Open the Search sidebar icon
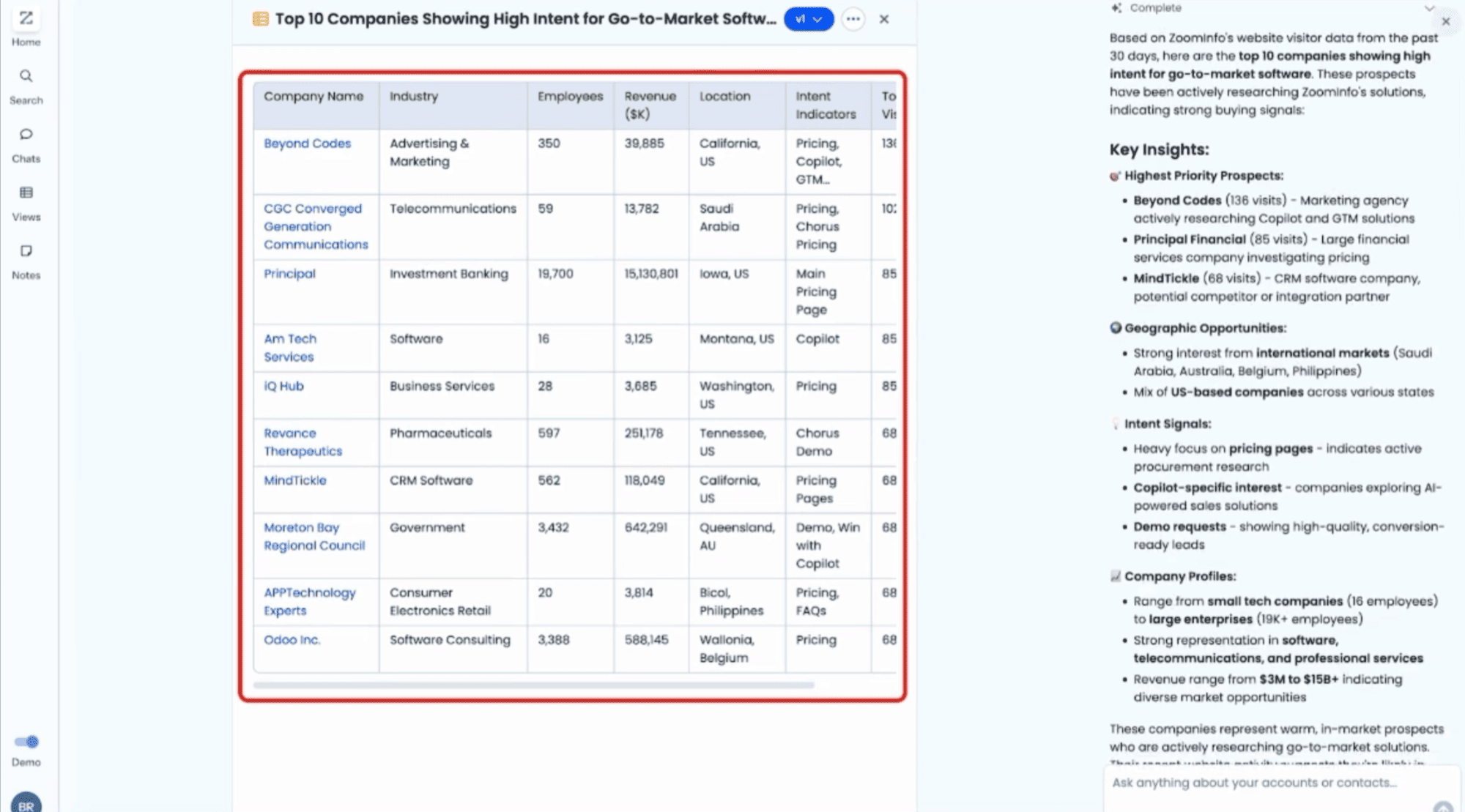The width and height of the screenshot is (1465, 812). (26, 76)
